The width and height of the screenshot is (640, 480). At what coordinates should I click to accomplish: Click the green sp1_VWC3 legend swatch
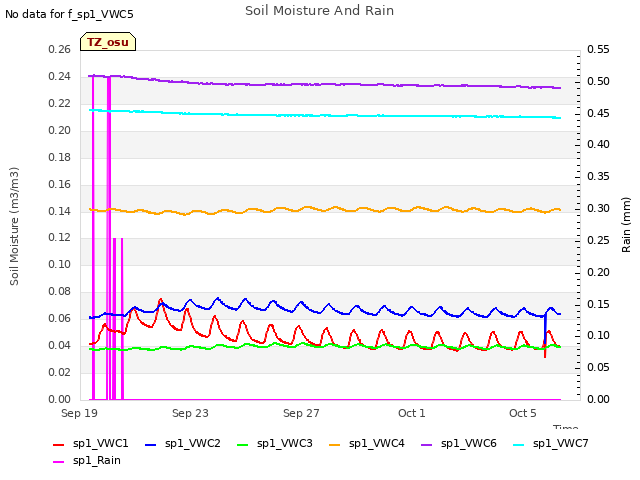tap(243, 445)
